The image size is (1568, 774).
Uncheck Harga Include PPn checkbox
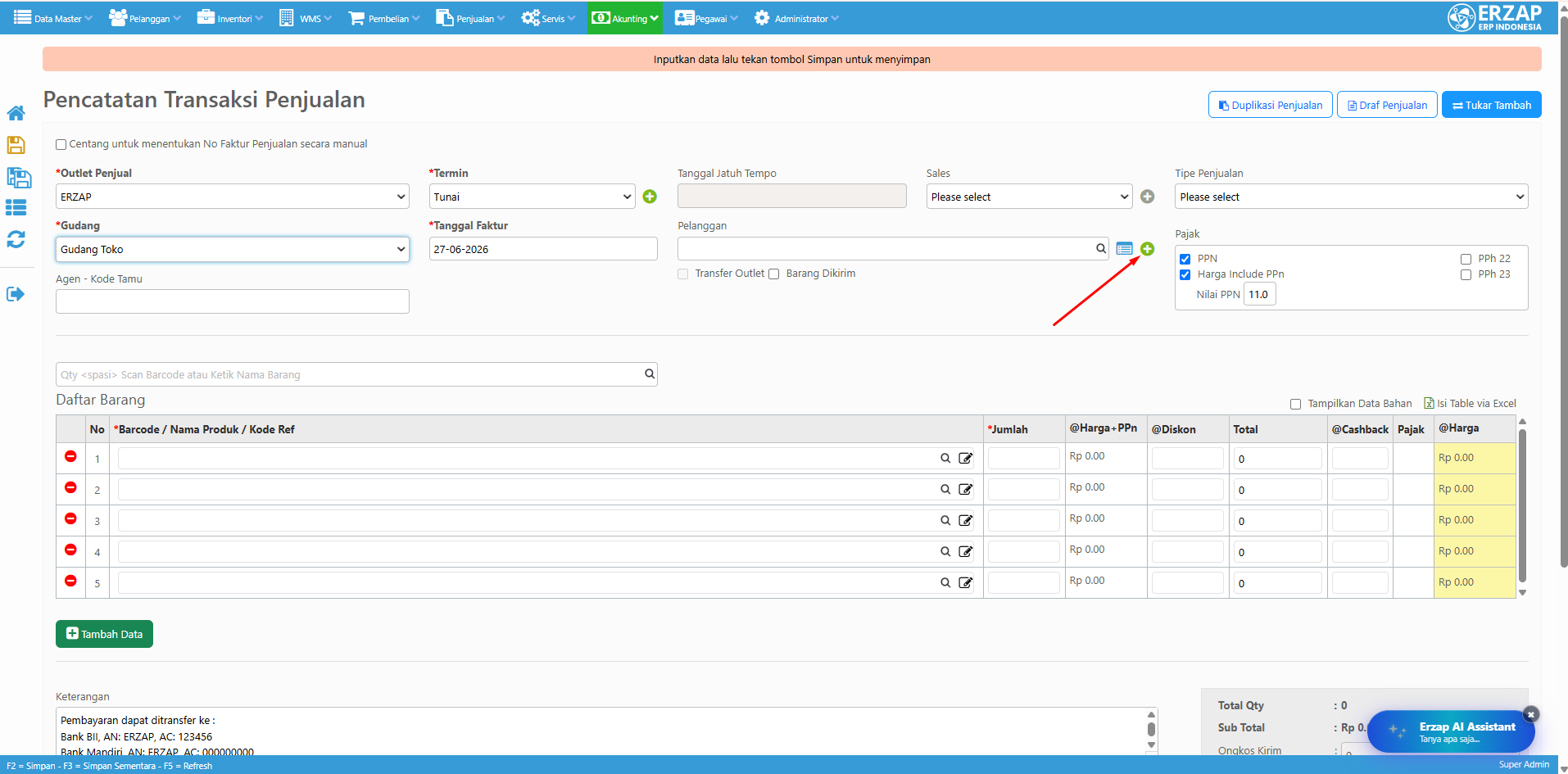click(1185, 274)
